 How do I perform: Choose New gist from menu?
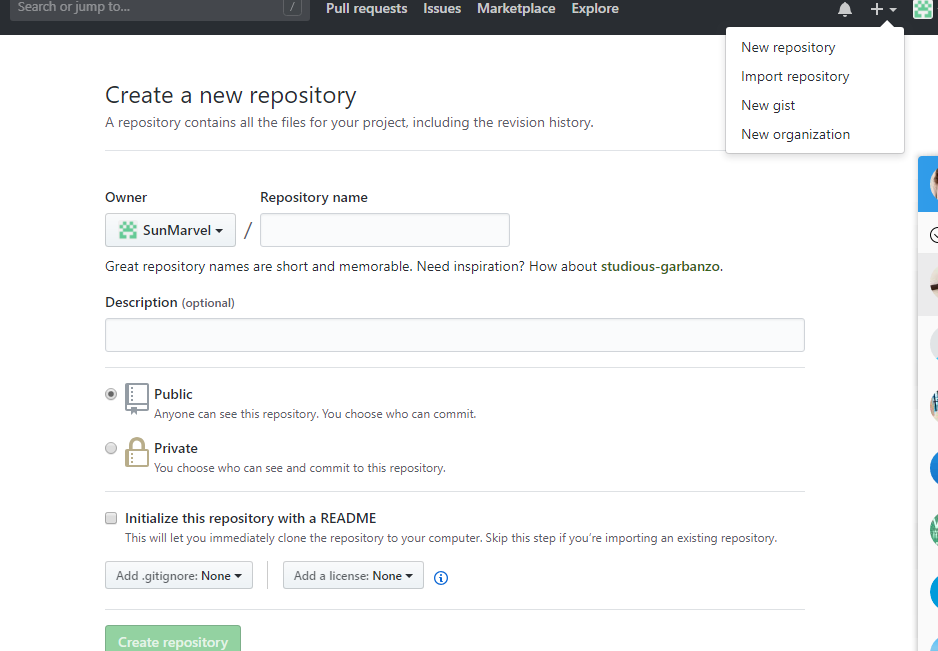pos(768,105)
